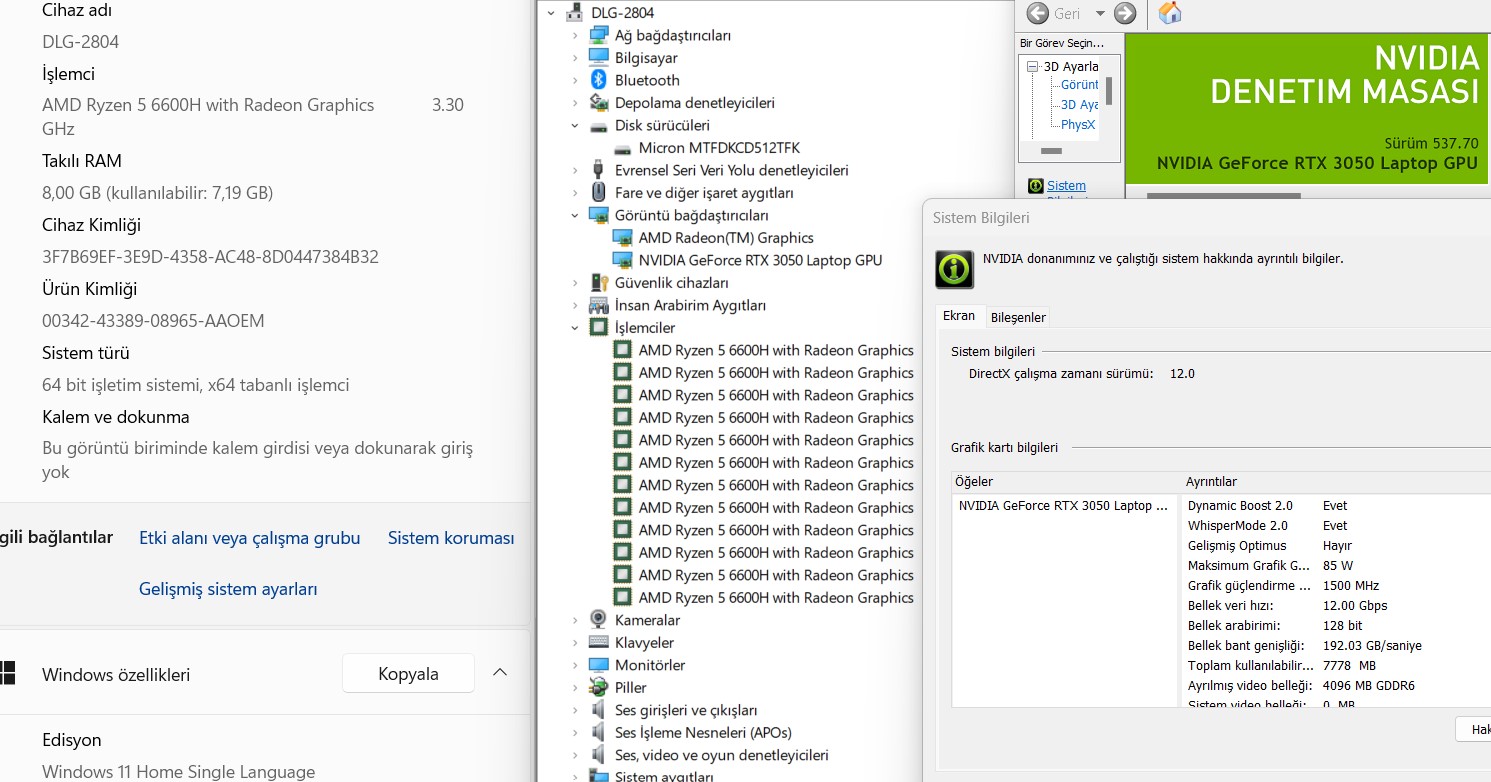The width and height of the screenshot is (1491, 782).
Task: Select the WhisperMode 2.0 detail row
Action: (1336, 526)
